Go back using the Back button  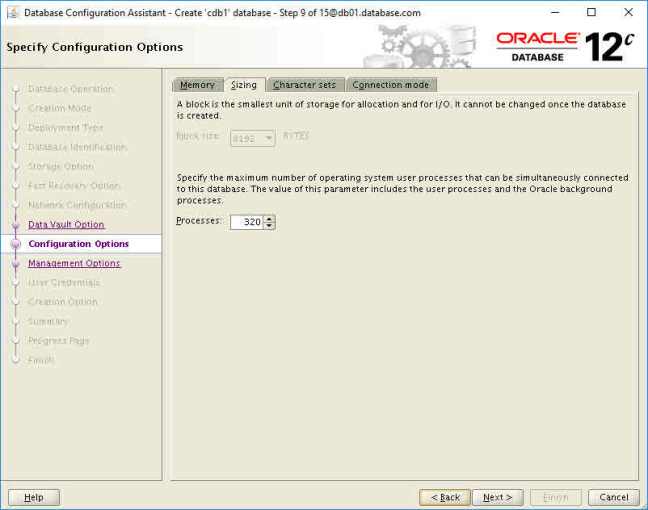pyautogui.click(x=445, y=497)
